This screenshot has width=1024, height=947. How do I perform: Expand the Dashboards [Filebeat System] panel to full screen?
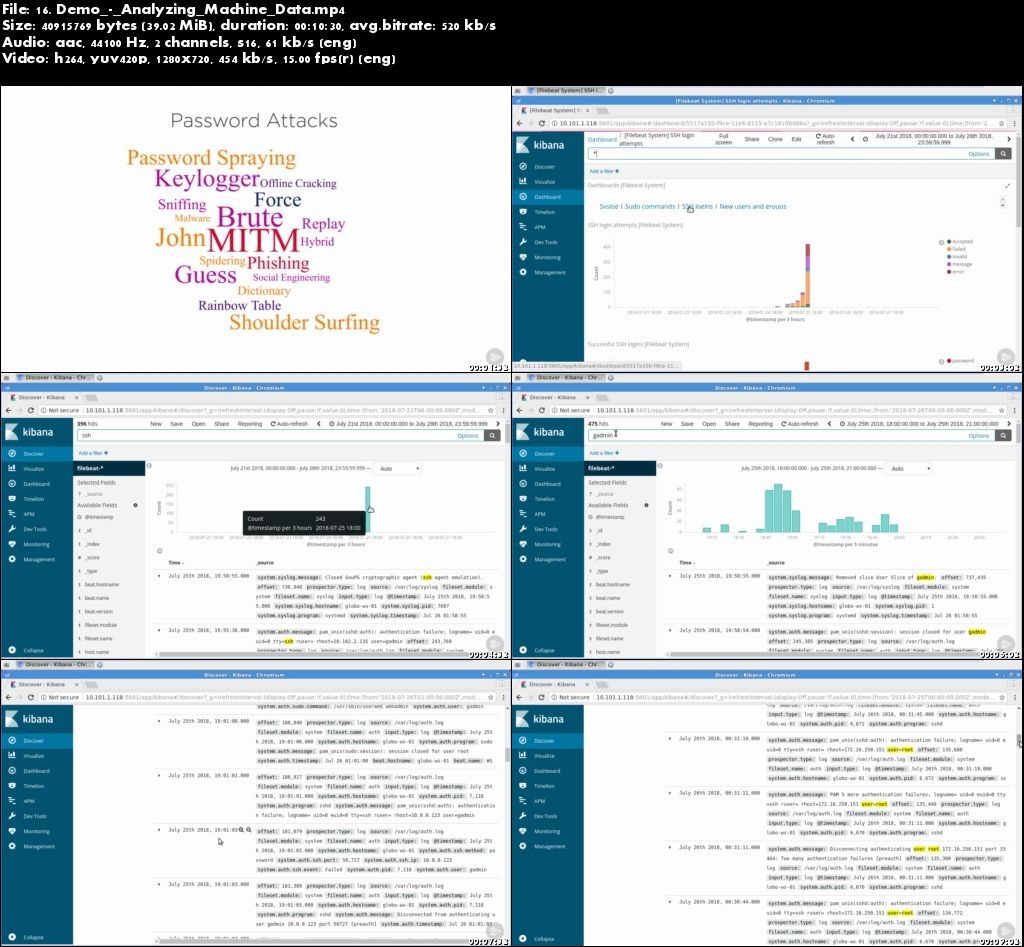click(1006, 186)
